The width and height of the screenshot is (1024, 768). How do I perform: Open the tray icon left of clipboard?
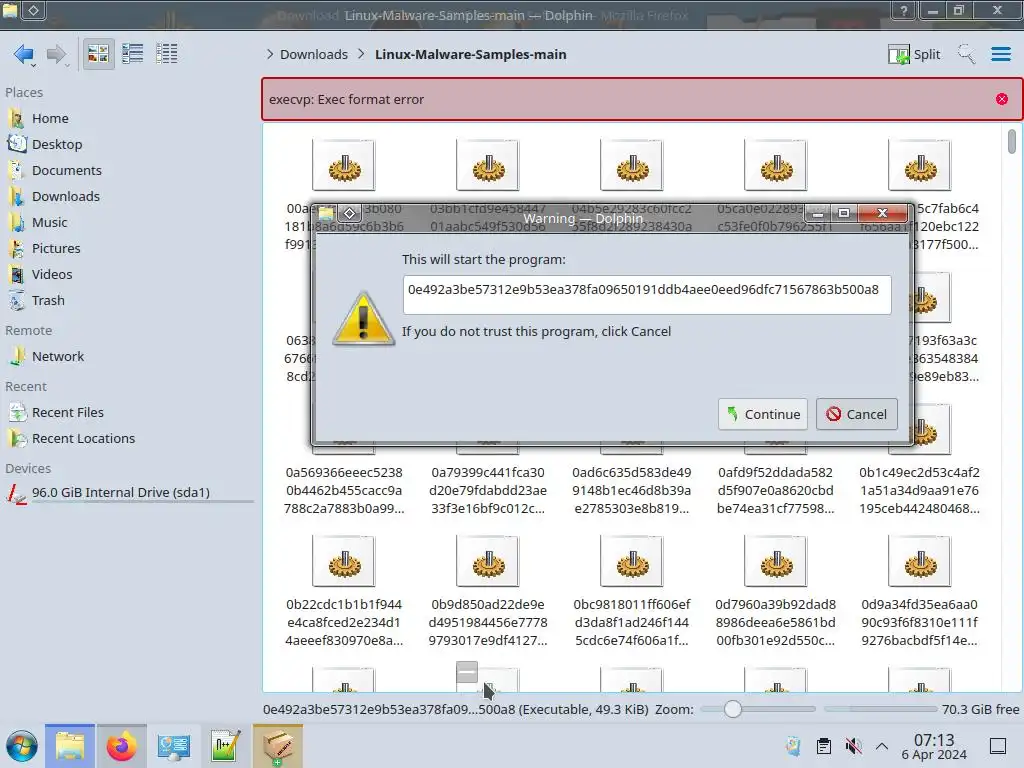click(x=793, y=746)
